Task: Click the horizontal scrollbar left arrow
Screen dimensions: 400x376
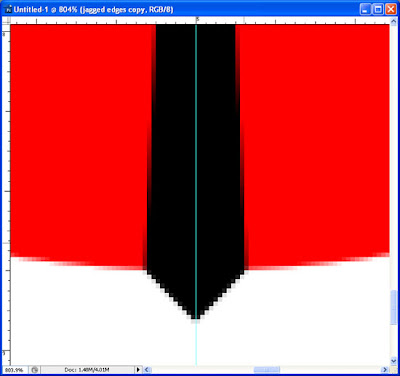Action: [148, 370]
